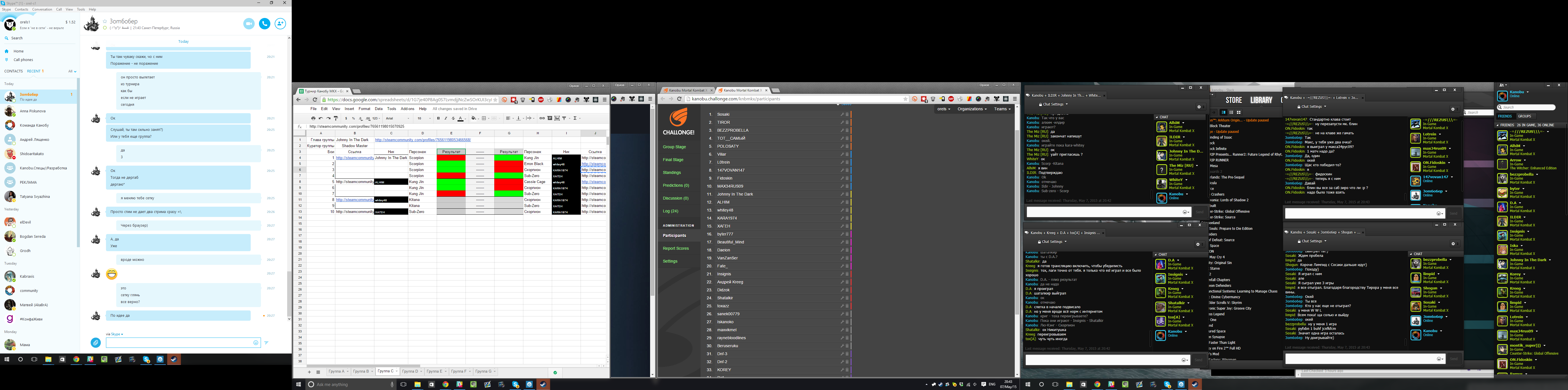Viewport: 1568px width, 390px height.
Task: Start a video call in Skype
Action: [248, 23]
